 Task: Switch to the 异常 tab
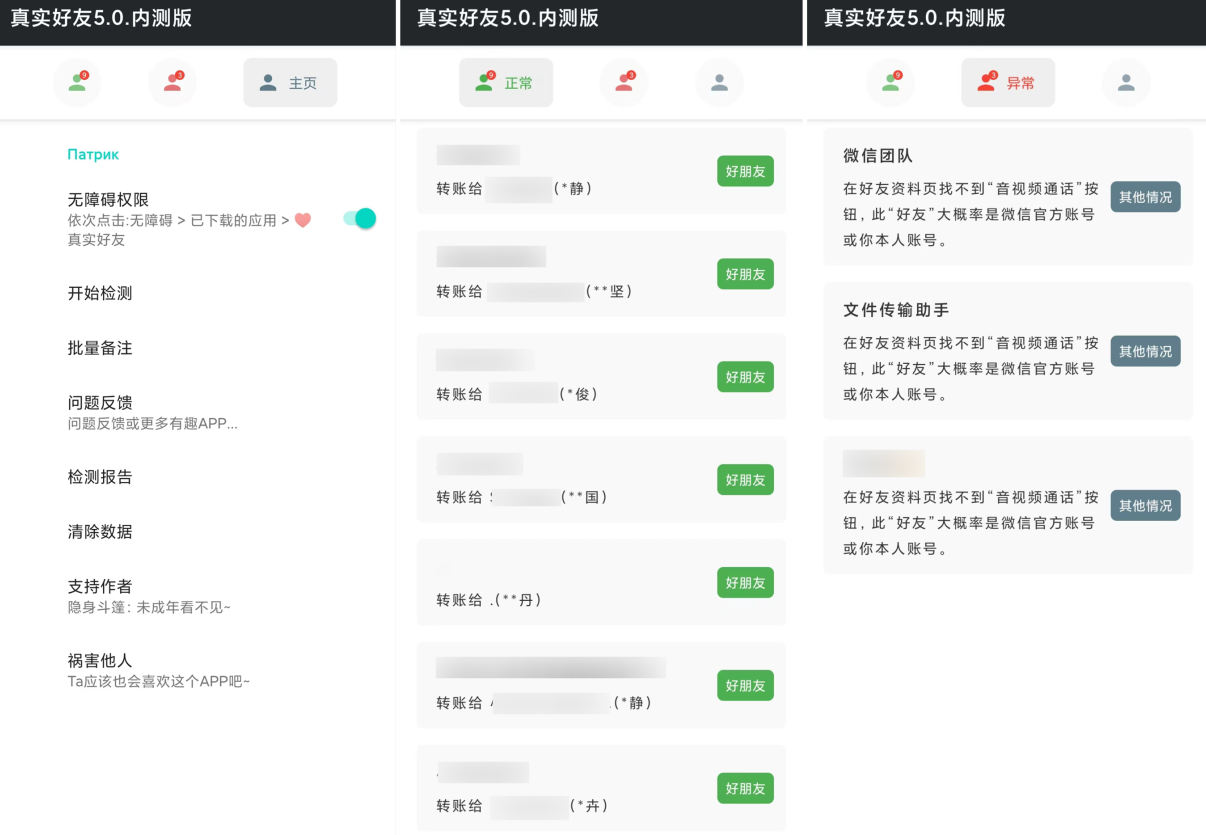tap(1008, 82)
